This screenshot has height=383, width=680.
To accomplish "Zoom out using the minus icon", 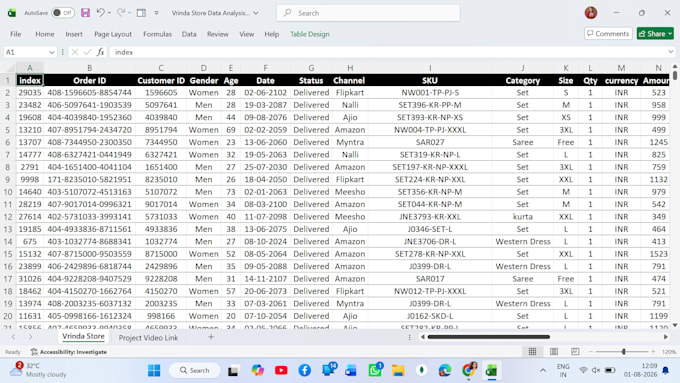I will (x=590, y=351).
